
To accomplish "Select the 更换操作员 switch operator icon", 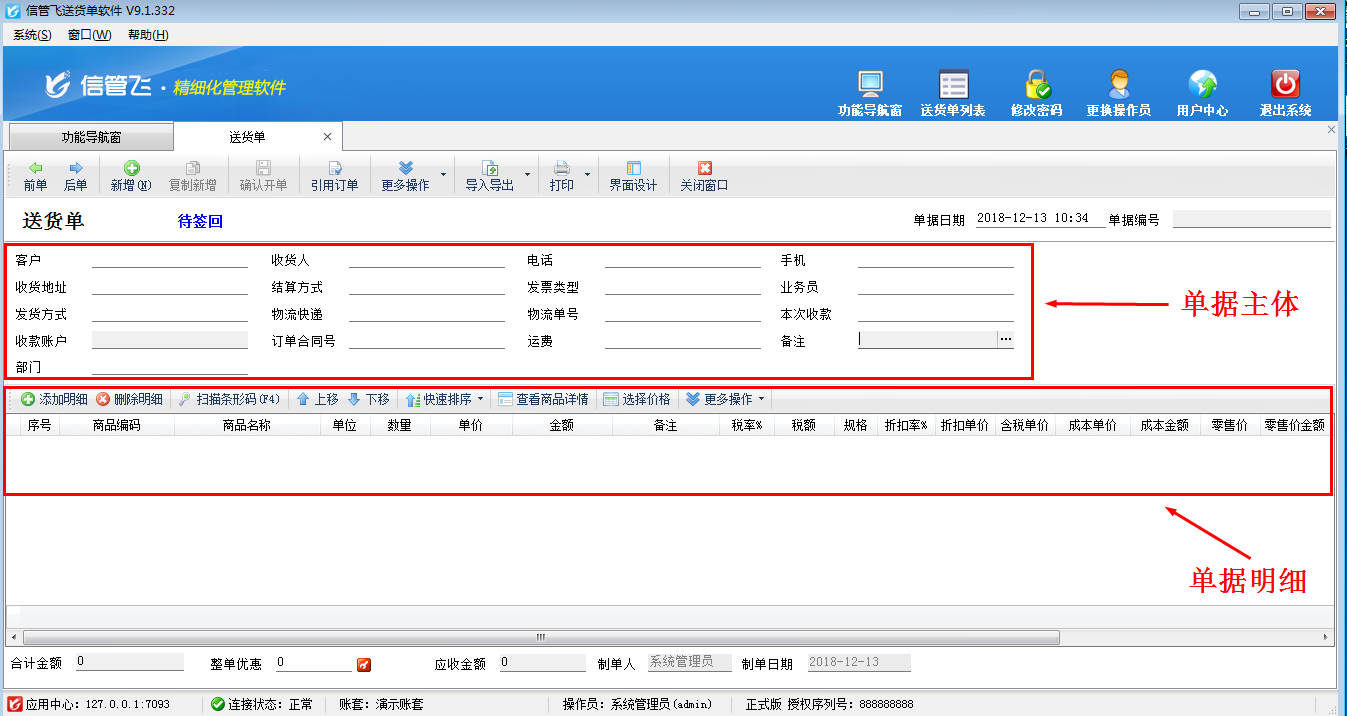I will 1119,90.
